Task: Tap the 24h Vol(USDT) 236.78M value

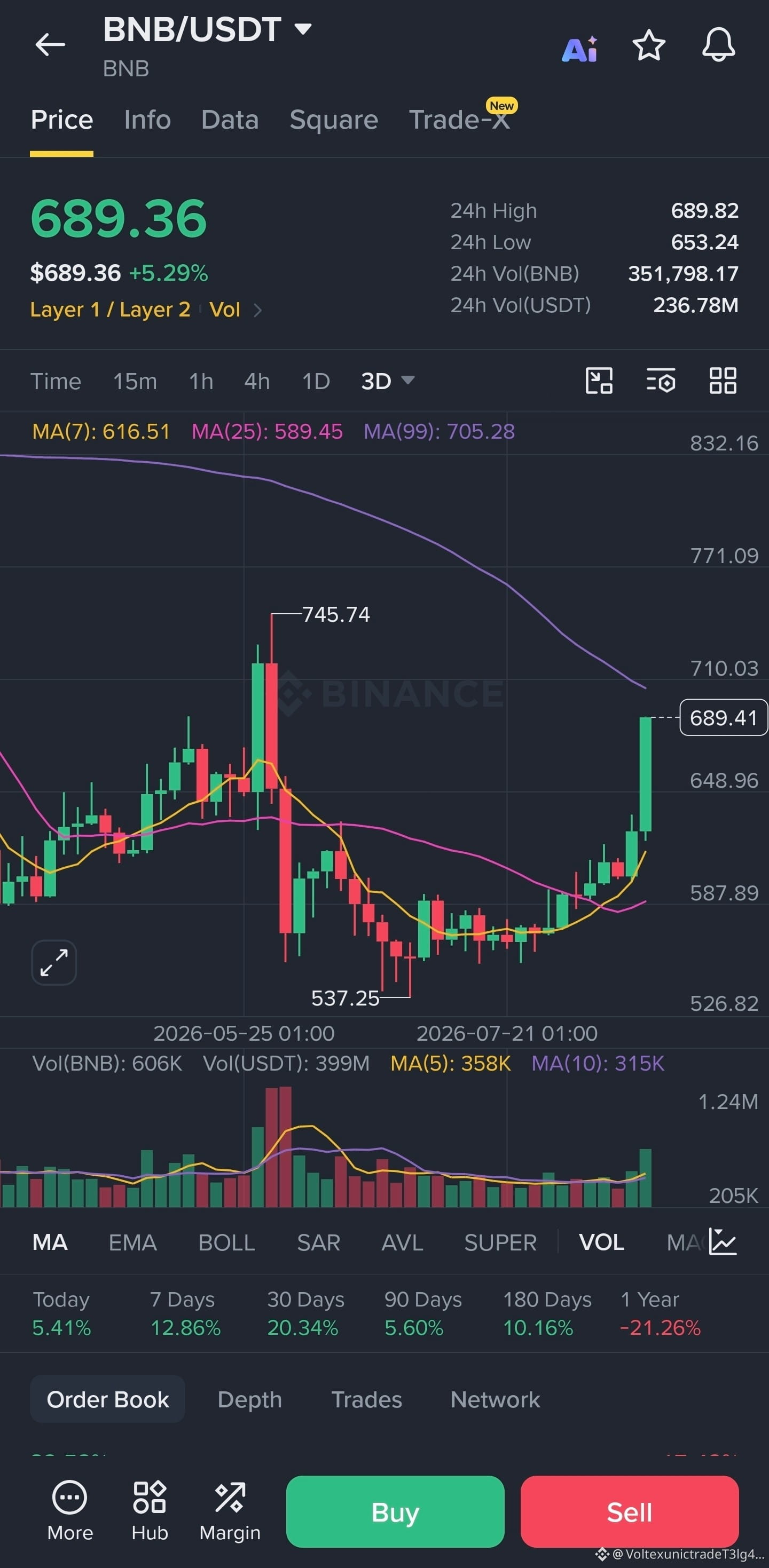Action: (x=696, y=305)
